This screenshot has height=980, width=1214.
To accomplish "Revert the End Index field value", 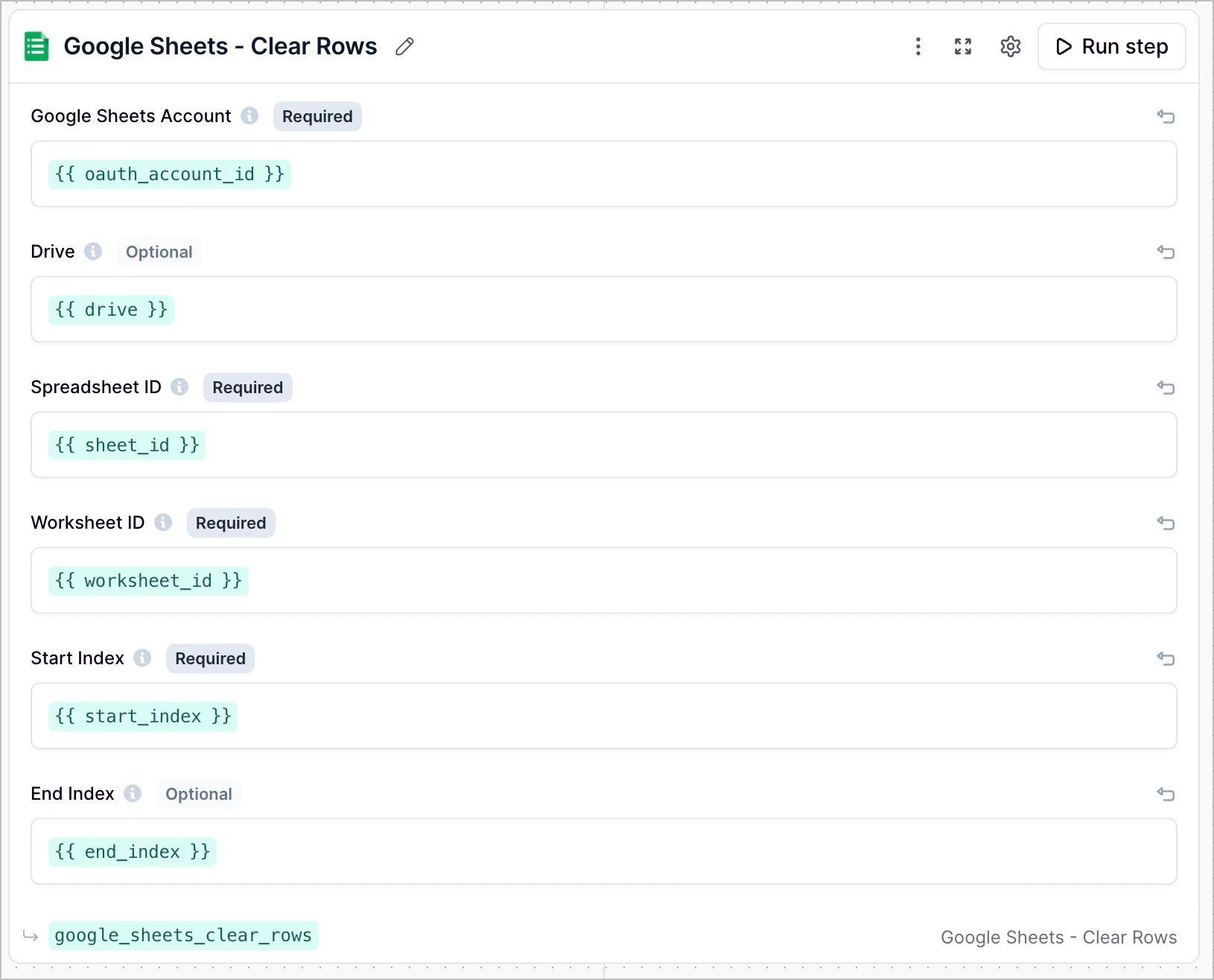I will pos(1166,794).
